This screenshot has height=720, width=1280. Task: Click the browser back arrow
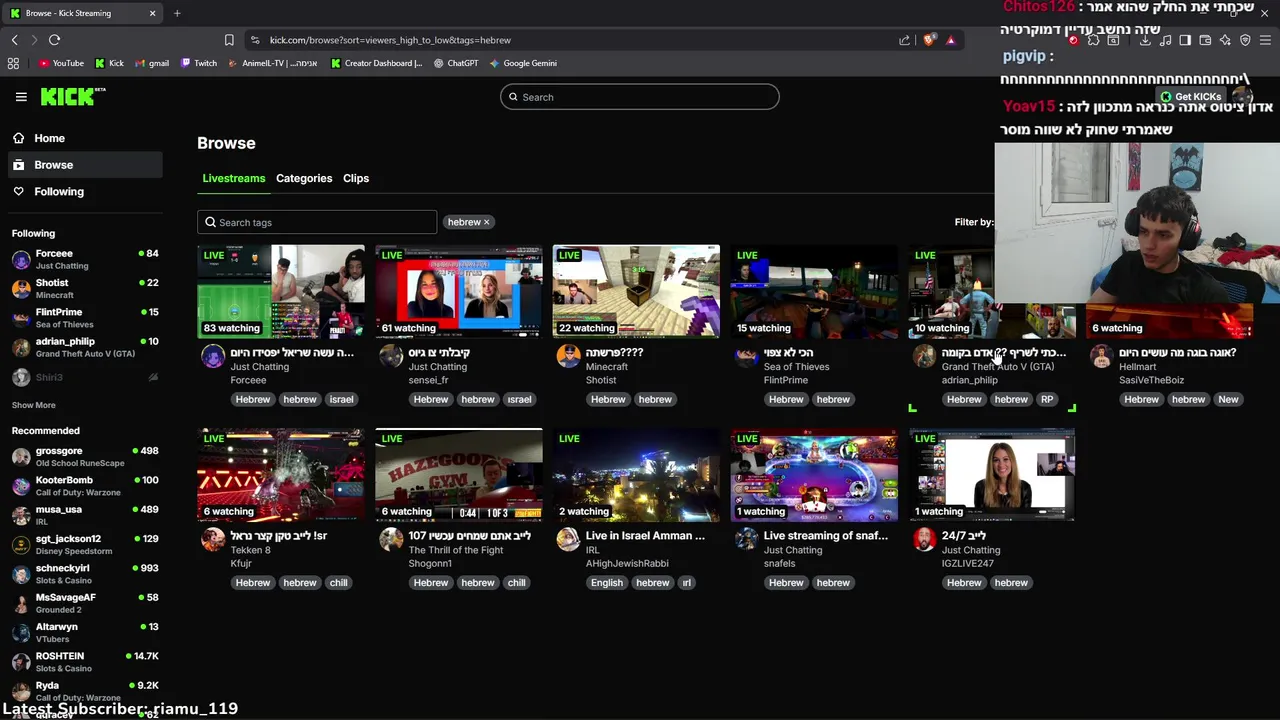pos(14,40)
